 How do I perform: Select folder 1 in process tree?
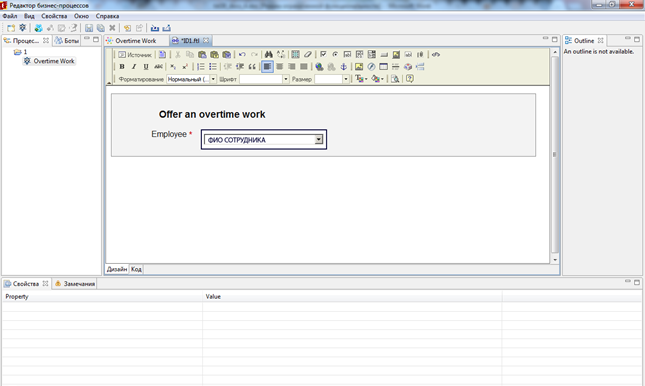(20, 52)
